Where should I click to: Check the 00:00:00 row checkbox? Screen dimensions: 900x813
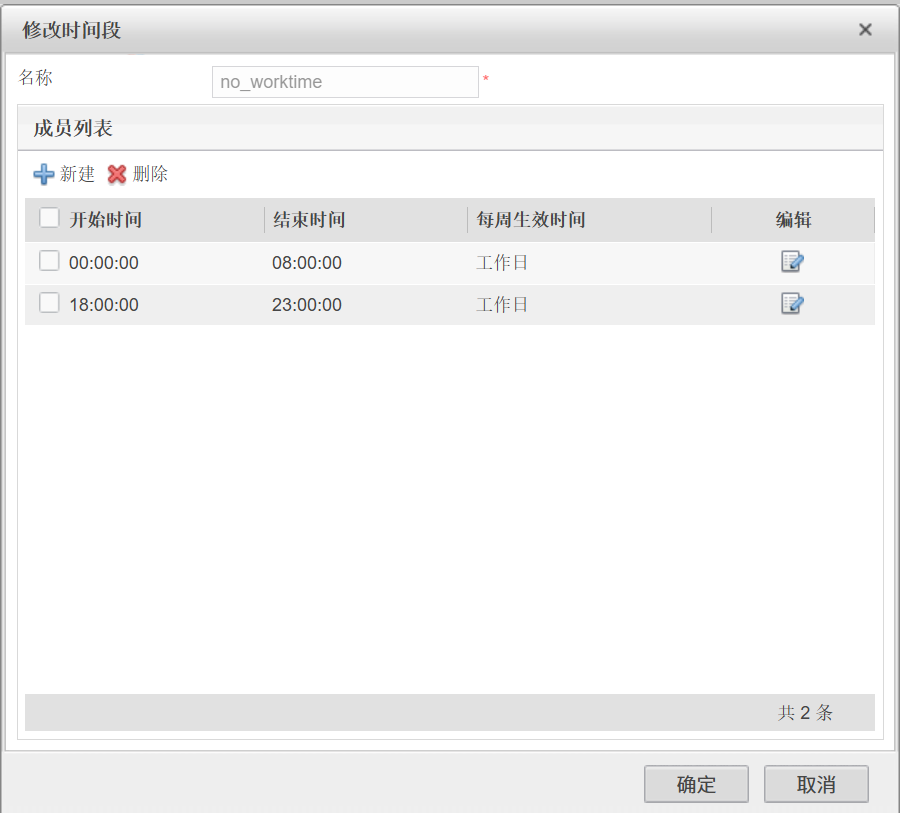point(49,261)
